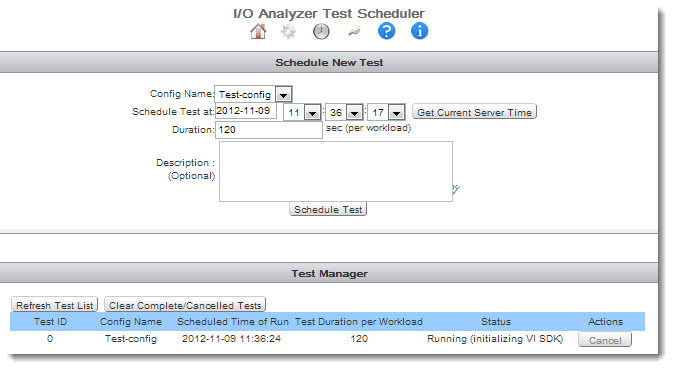Expand the Config Name dropdown

tap(283, 94)
